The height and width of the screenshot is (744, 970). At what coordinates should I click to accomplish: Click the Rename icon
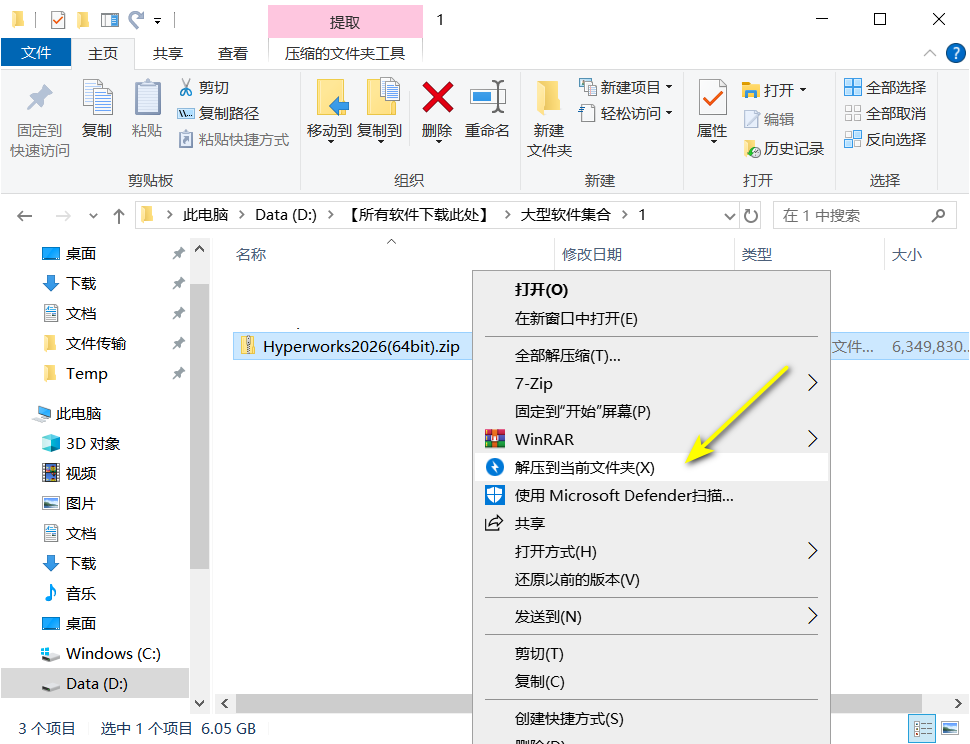[487, 98]
